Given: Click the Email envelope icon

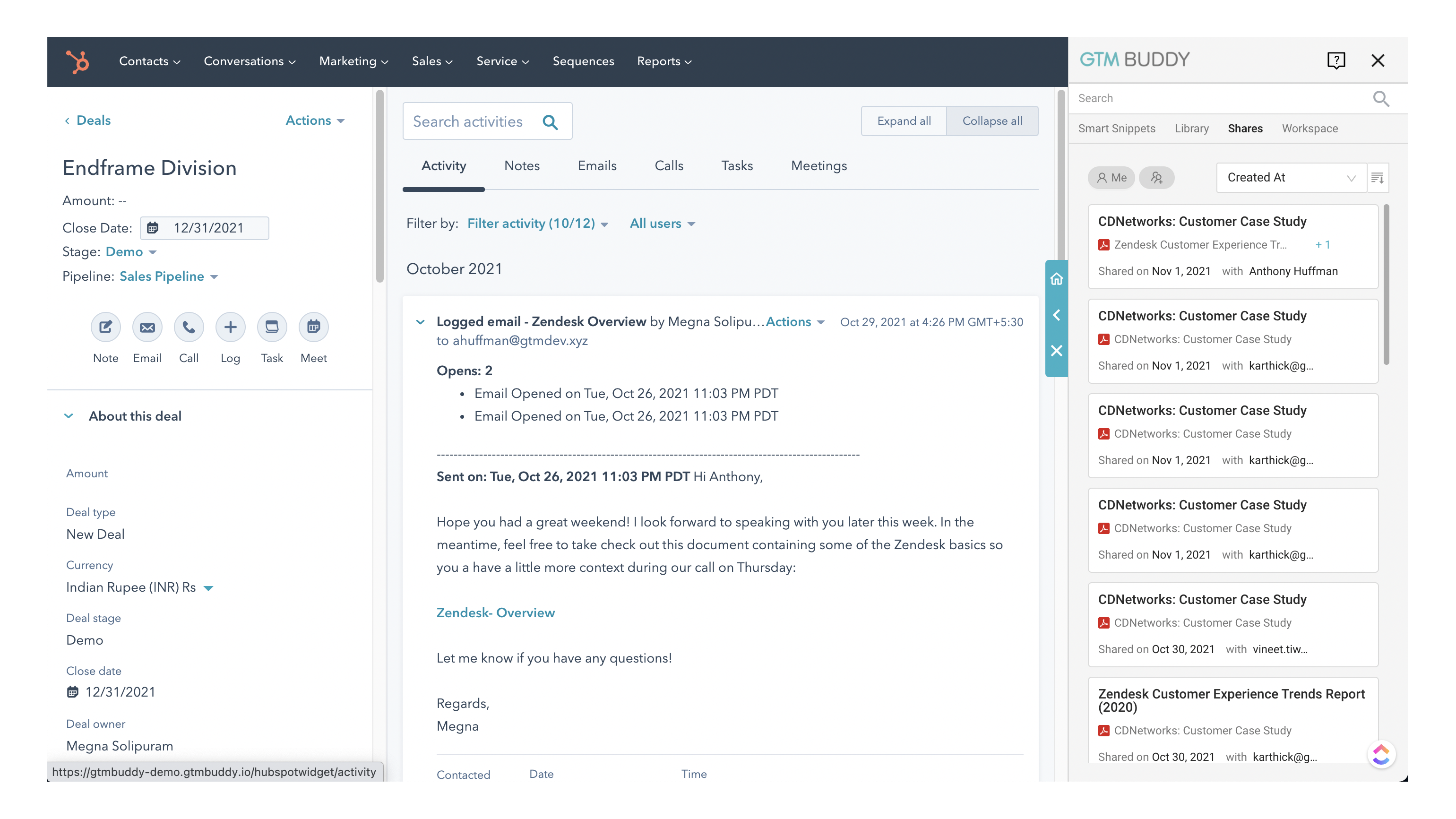Looking at the screenshot, I should [x=147, y=327].
